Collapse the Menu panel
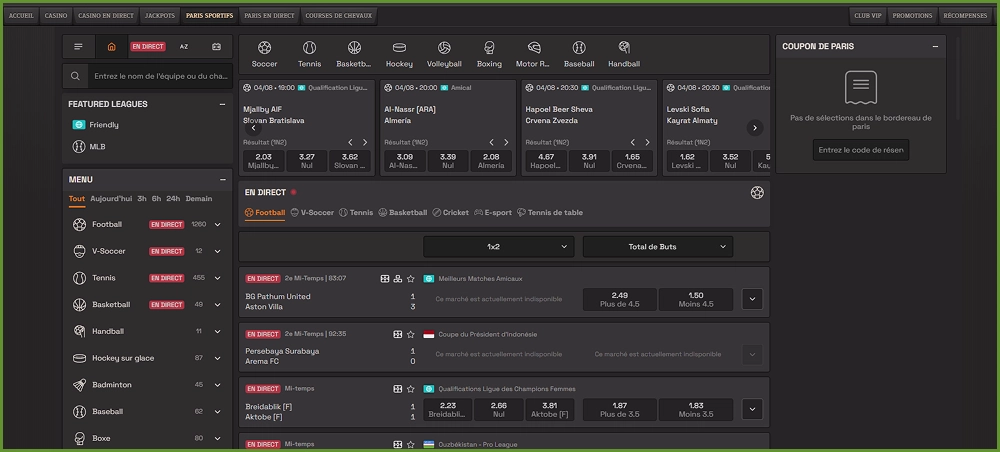Screen dimensions: 1000x452 [x=222, y=180]
